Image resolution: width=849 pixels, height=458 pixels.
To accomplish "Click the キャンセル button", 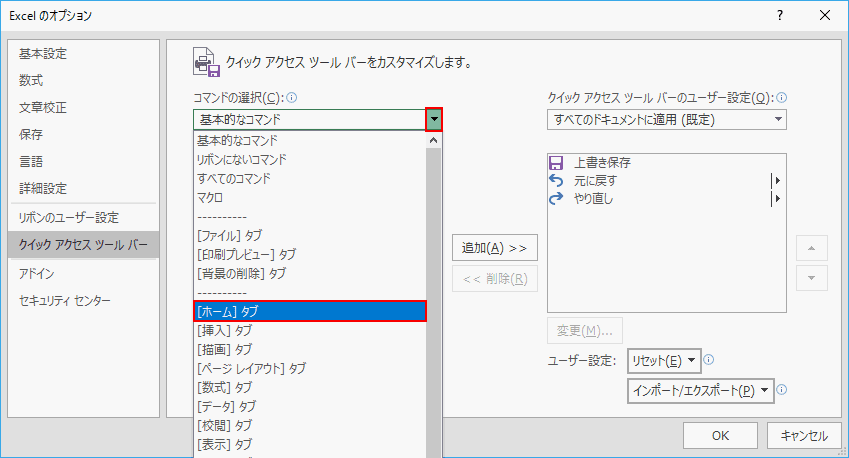I will [804, 435].
